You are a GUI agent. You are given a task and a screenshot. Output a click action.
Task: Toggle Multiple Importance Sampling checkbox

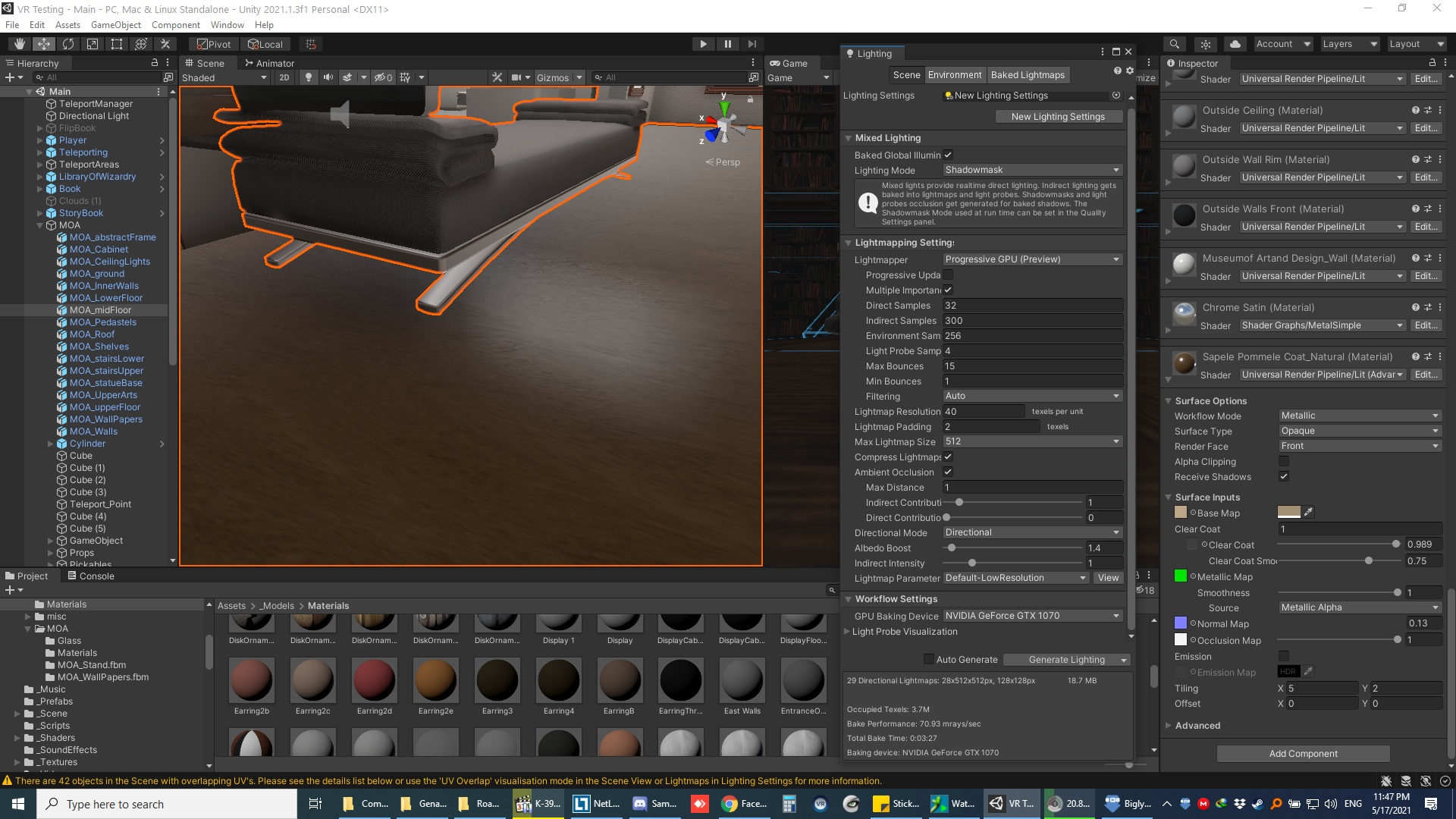pyautogui.click(x=948, y=290)
